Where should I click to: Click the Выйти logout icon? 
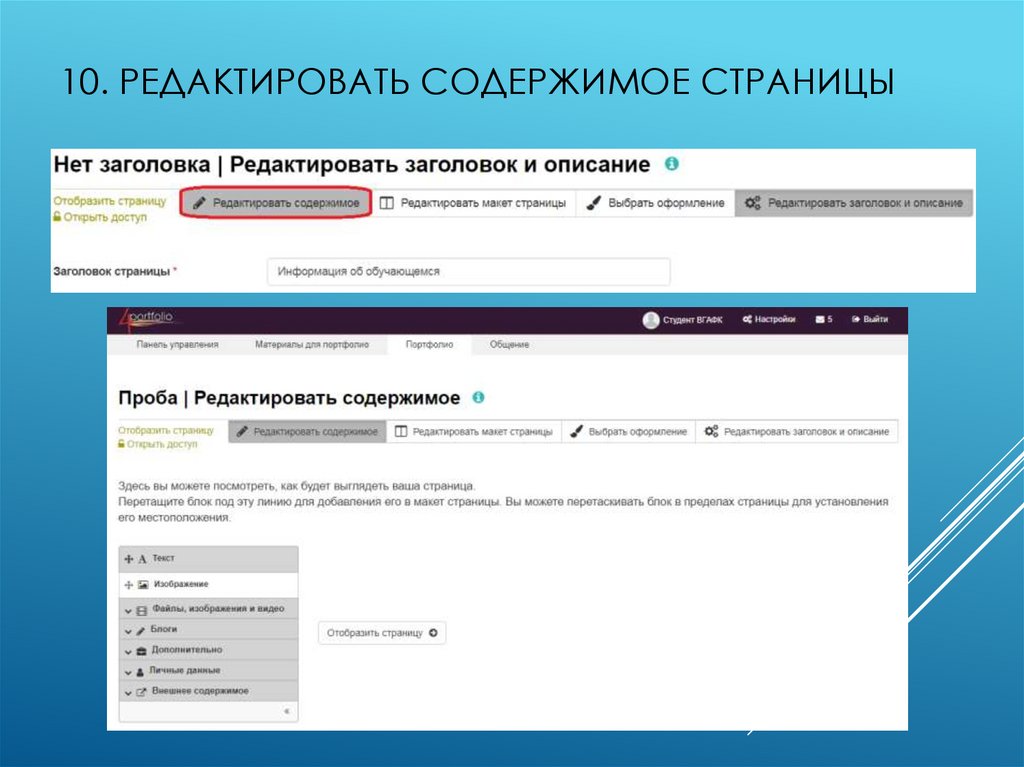pos(856,319)
